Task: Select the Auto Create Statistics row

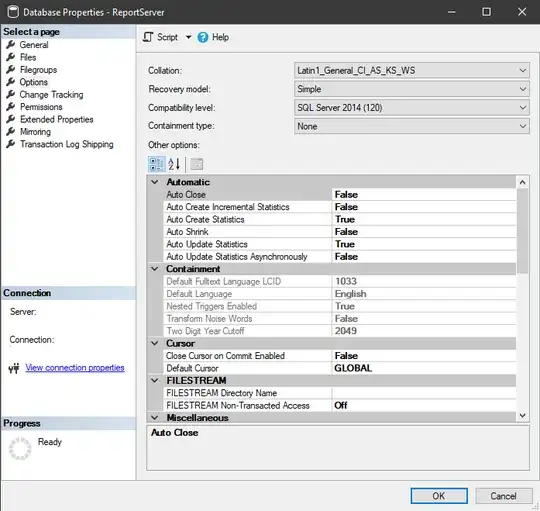Action: (340, 219)
